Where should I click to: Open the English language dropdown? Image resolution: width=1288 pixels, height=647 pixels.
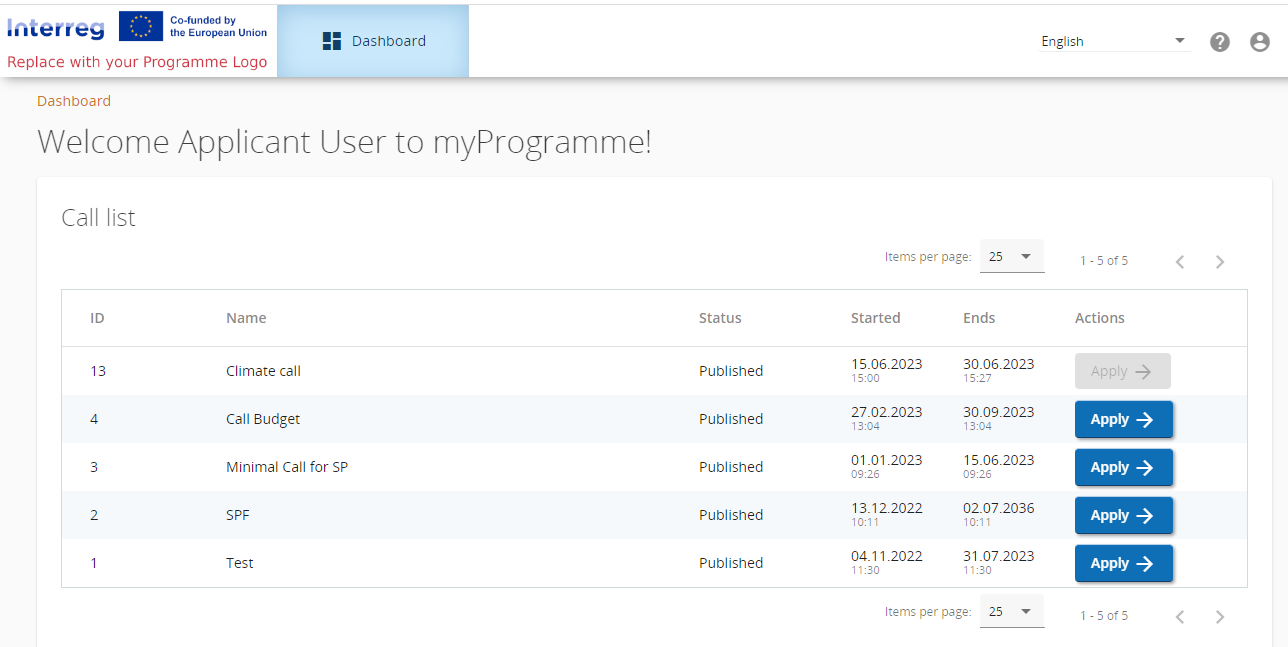[x=1112, y=41]
